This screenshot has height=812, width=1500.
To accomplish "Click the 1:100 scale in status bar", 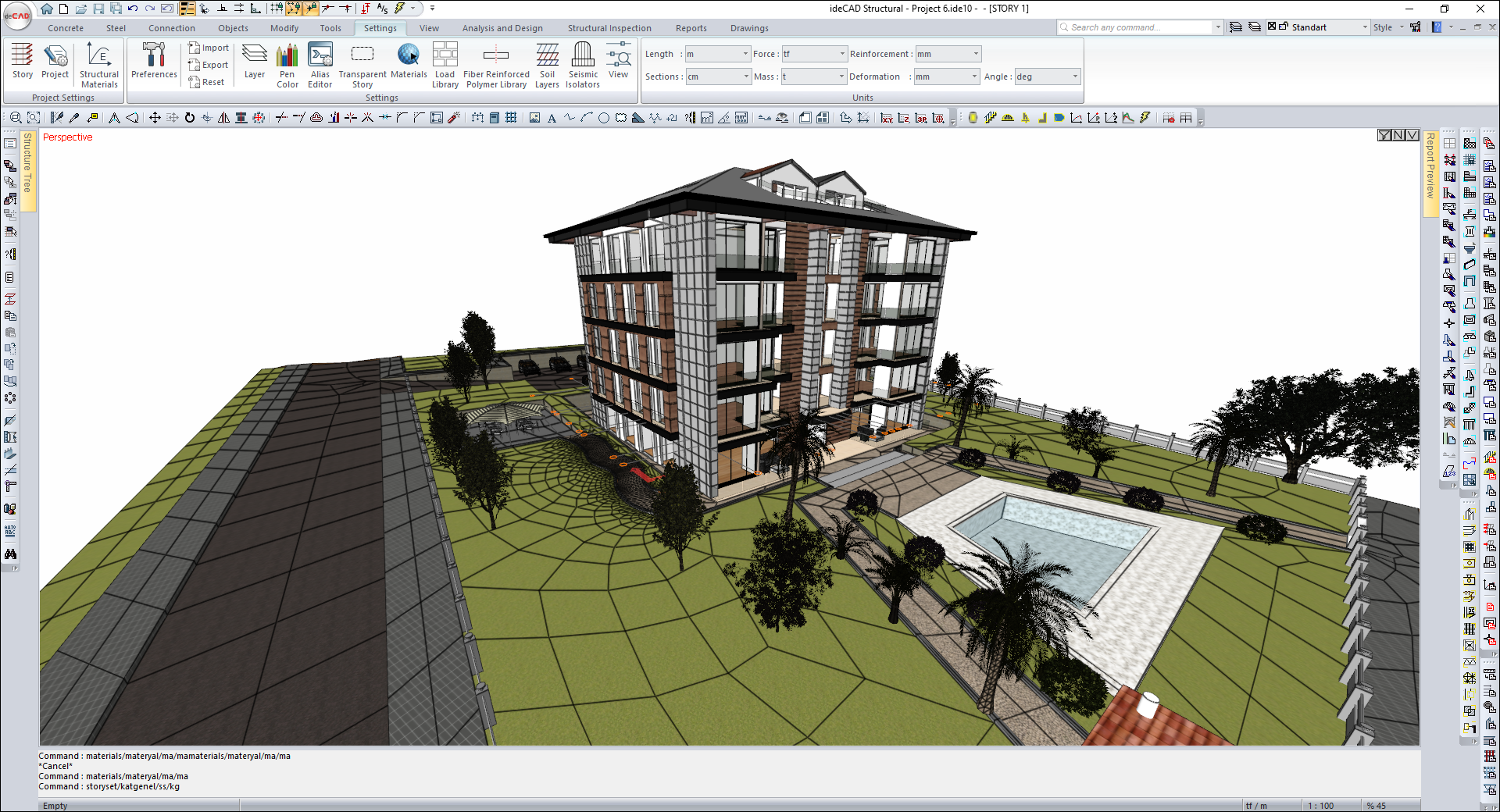I will 1321,806.
